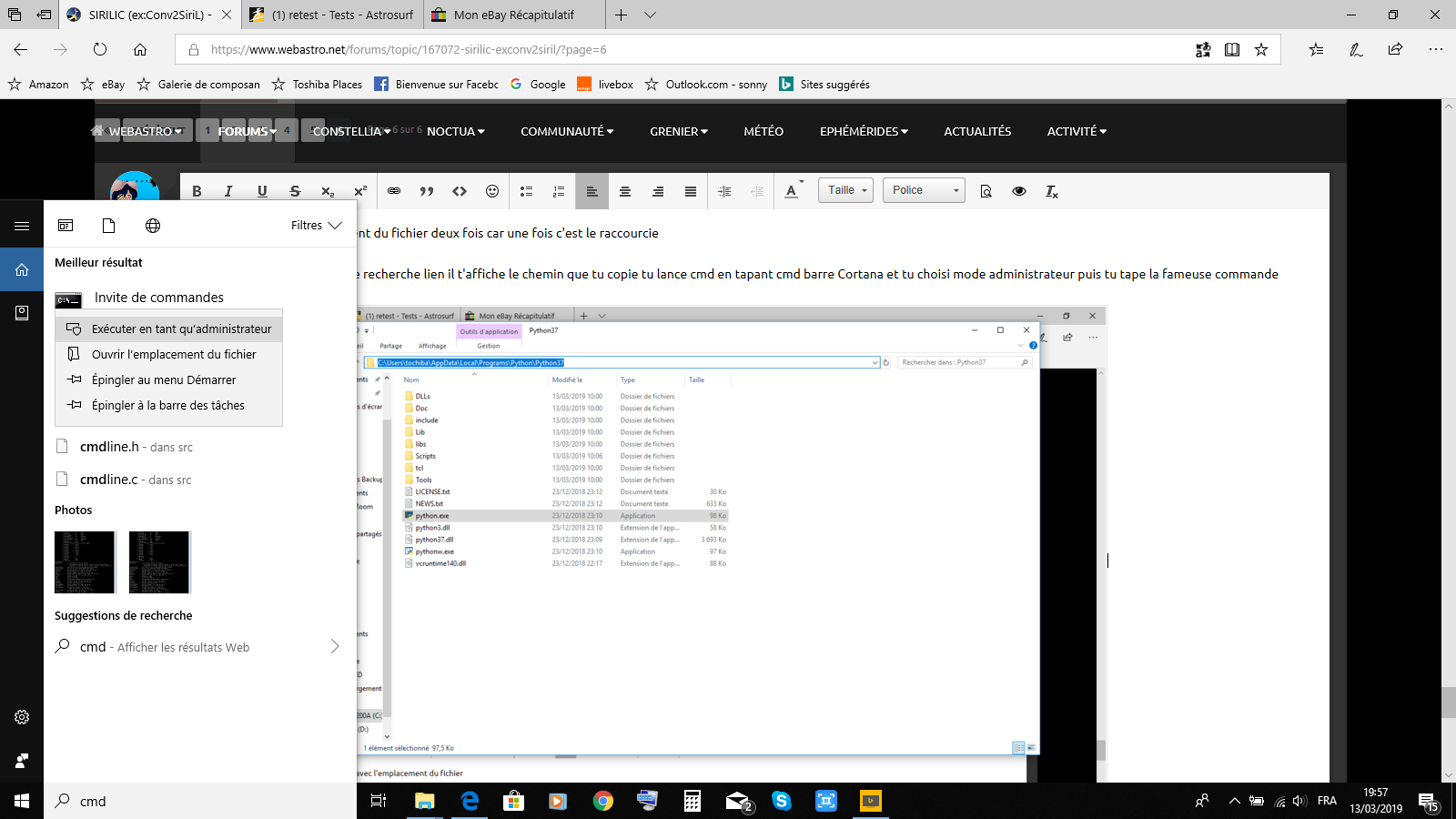Screen dimensions: 1456x819
Task: Open the Police font family dropdown
Action: point(924,190)
